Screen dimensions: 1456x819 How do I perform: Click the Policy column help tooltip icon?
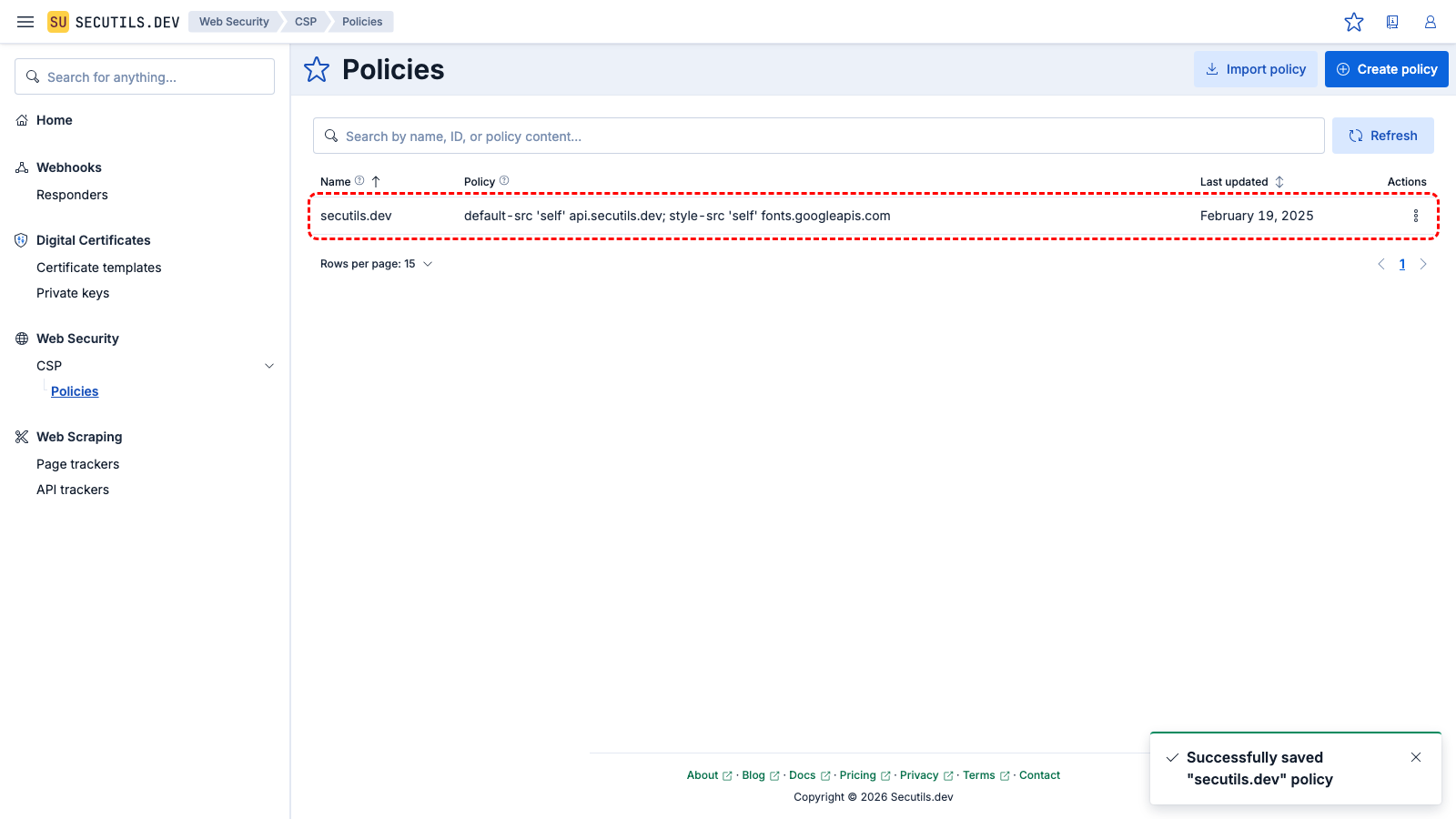coord(502,180)
